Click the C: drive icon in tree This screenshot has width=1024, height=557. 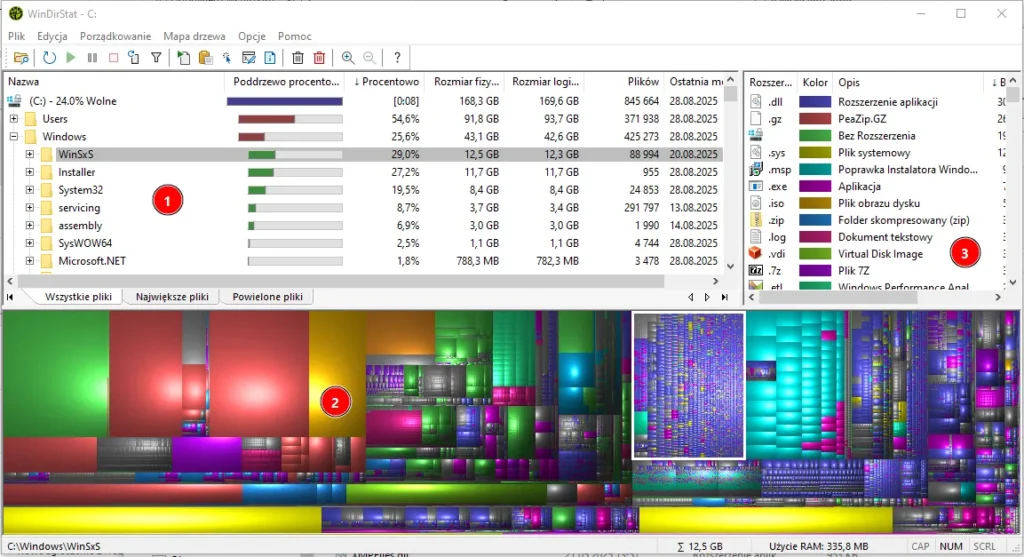pos(14,101)
